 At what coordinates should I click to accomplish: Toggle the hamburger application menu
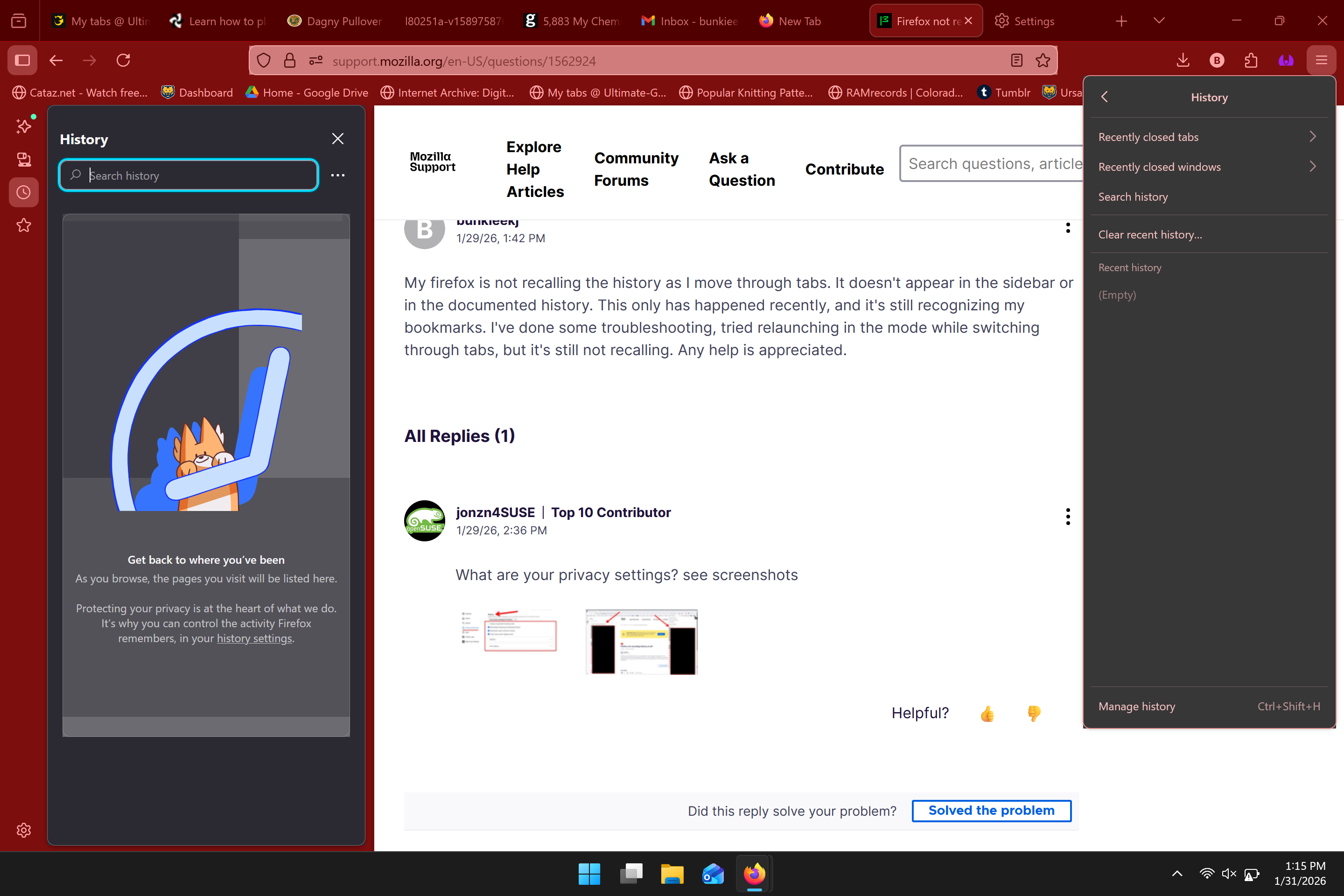pyautogui.click(x=1321, y=61)
